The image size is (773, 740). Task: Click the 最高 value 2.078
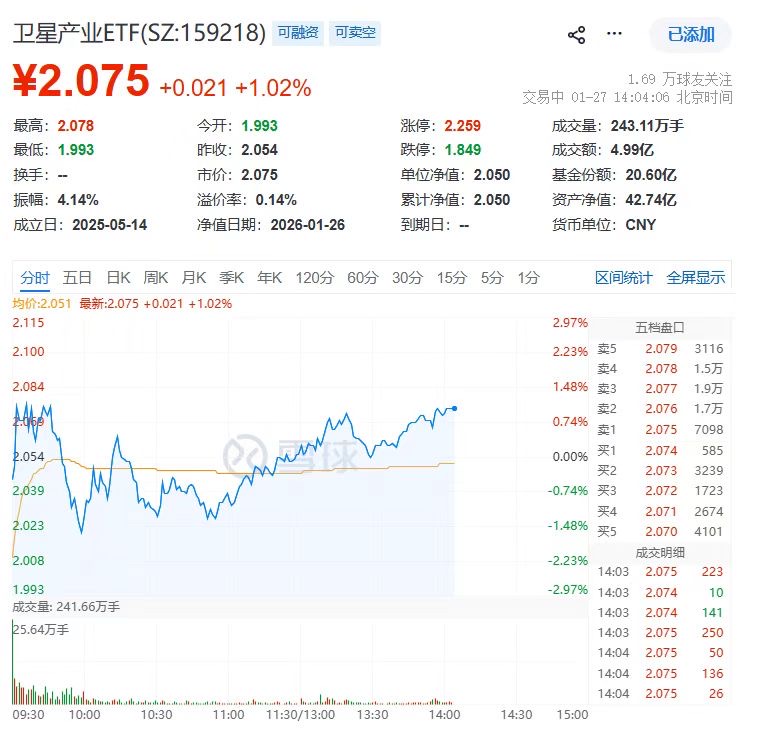75,126
